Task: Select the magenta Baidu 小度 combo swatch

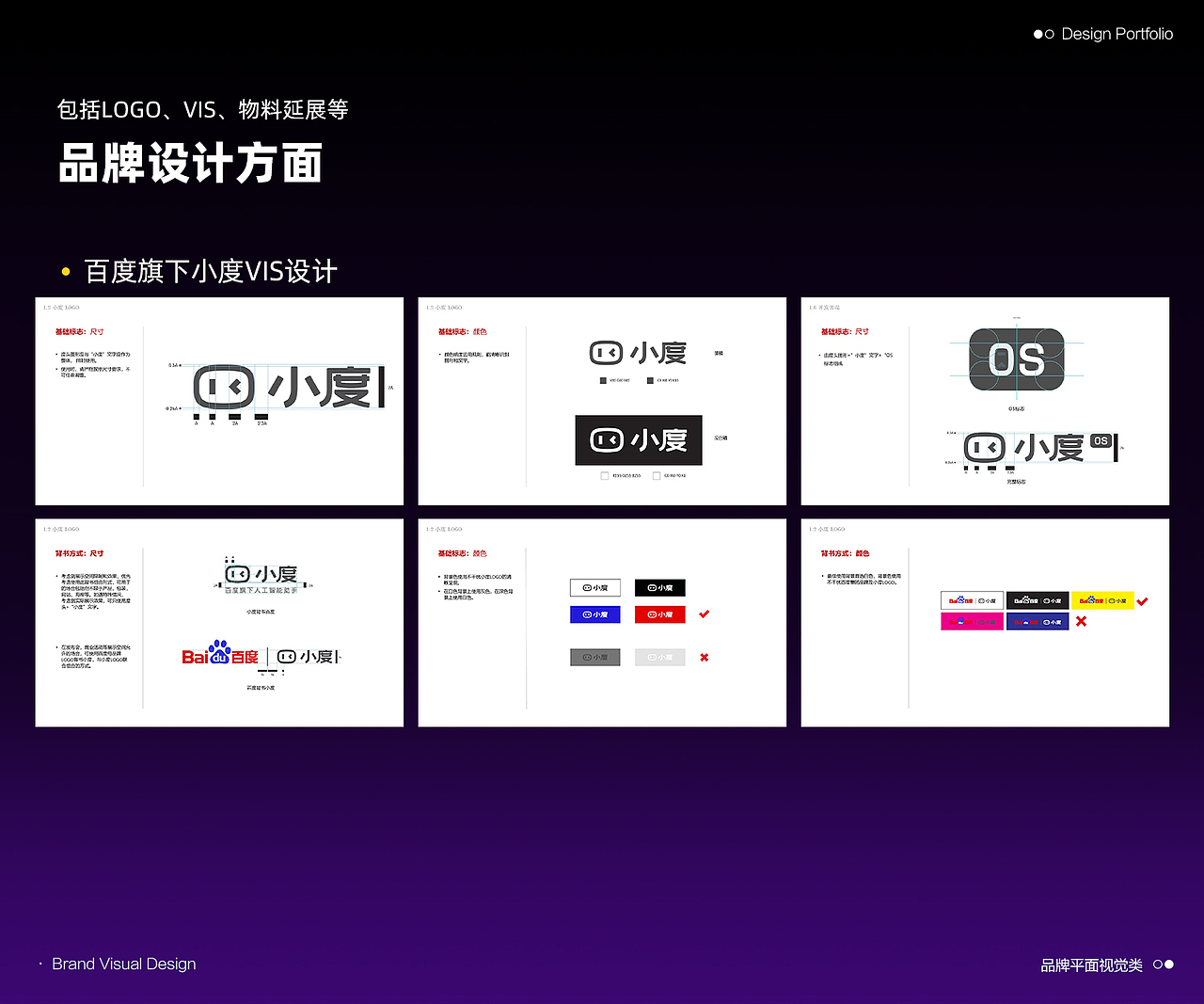Action: coord(972,622)
